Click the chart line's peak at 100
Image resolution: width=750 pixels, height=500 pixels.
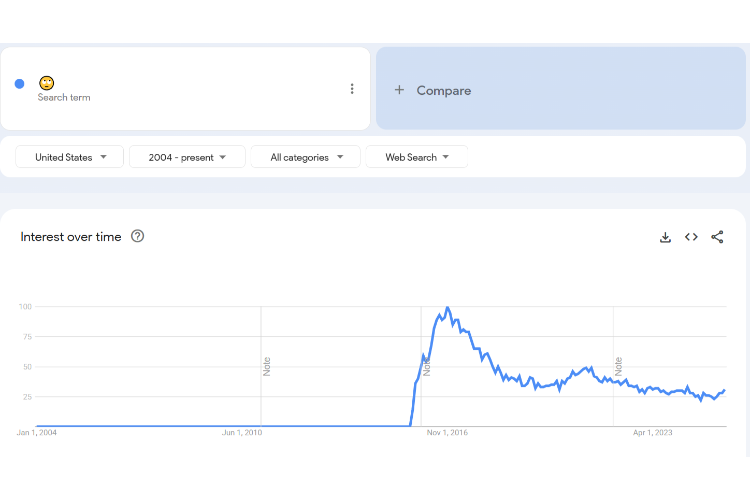pyautogui.click(x=447, y=308)
